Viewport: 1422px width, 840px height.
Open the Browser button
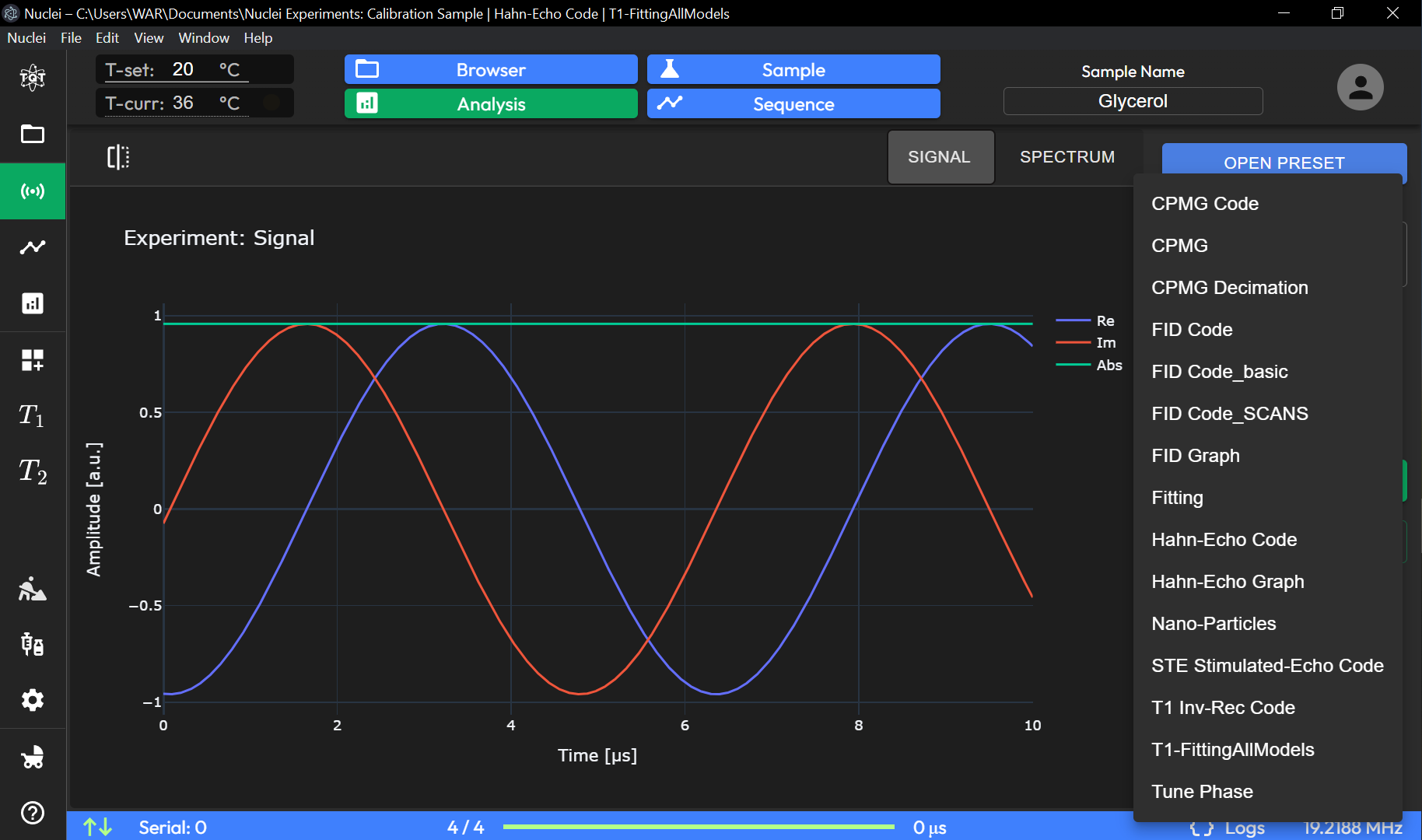pyautogui.click(x=491, y=69)
